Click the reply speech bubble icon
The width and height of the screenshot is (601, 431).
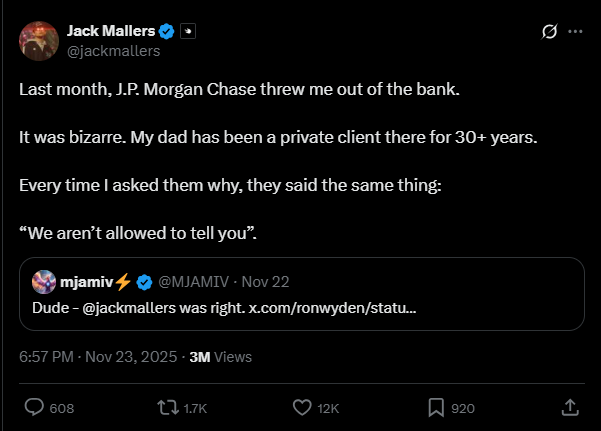(x=34, y=407)
